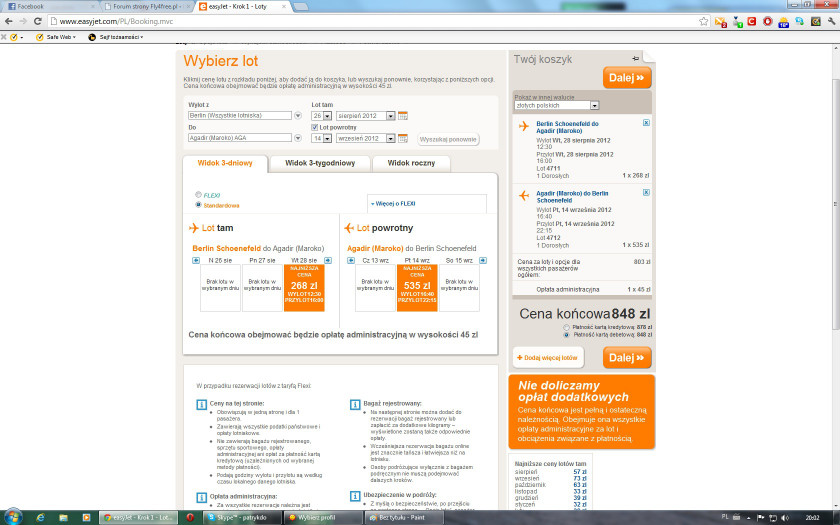Click top Dalej button in basket

(x=627, y=78)
